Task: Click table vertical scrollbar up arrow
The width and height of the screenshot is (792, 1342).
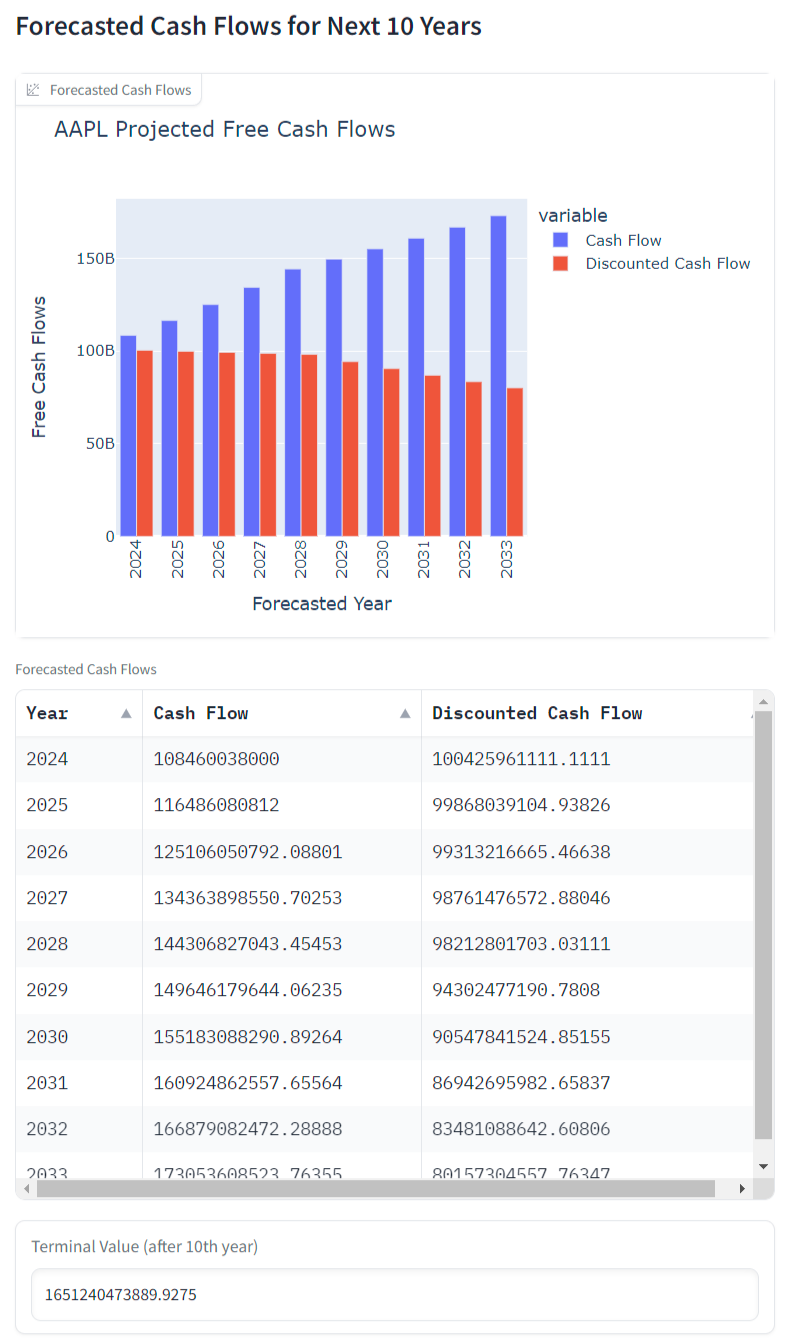Action: pyautogui.click(x=763, y=700)
